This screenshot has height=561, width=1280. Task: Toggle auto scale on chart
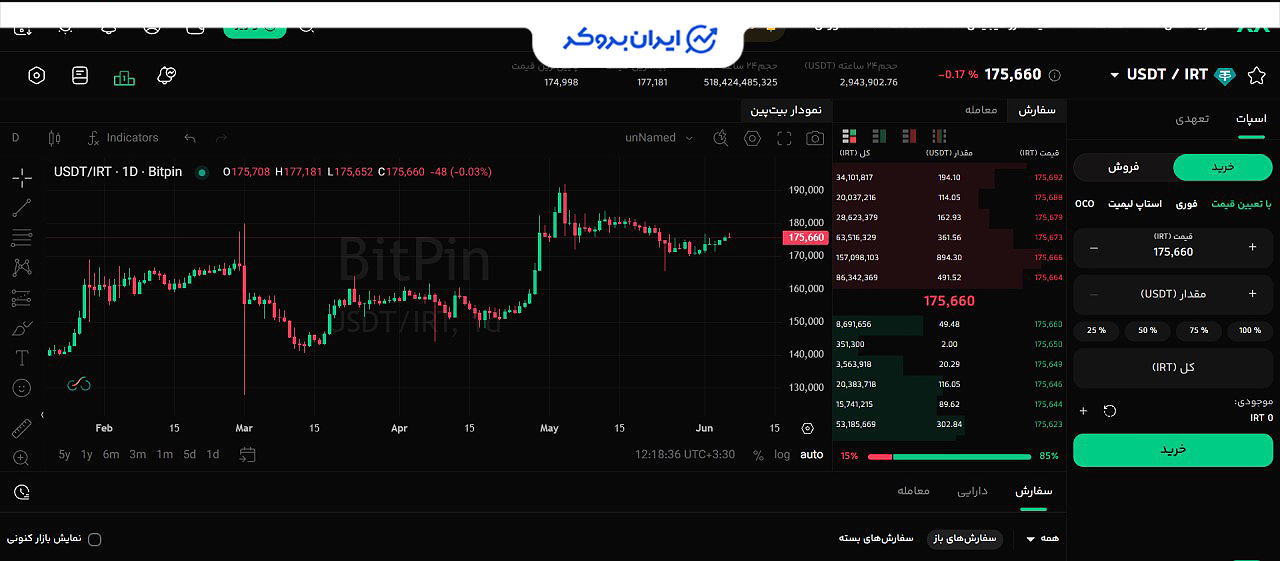point(812,455)
